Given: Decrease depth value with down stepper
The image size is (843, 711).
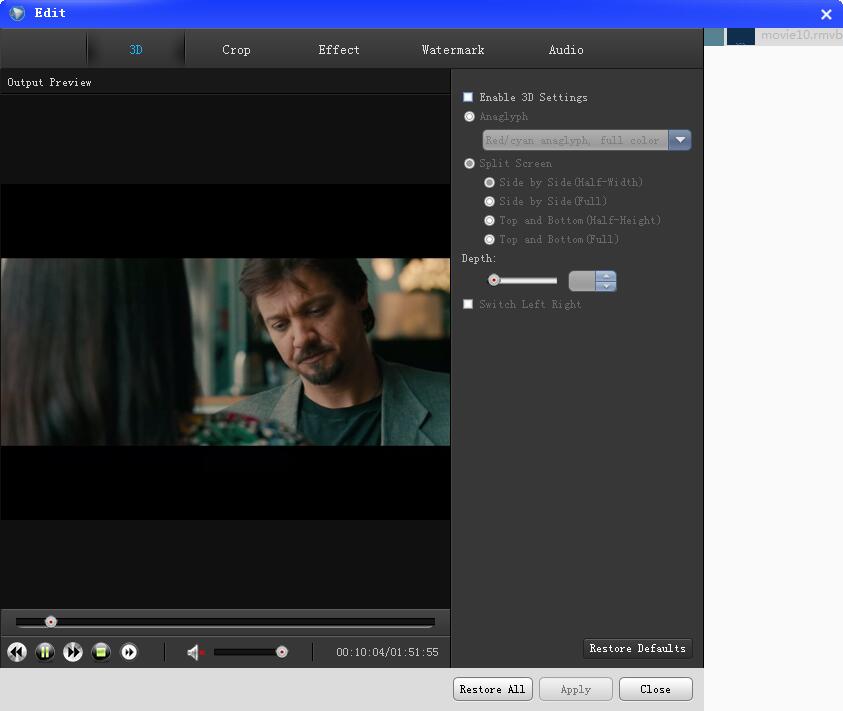Looking at the screenshot, I should click(606, 286).
